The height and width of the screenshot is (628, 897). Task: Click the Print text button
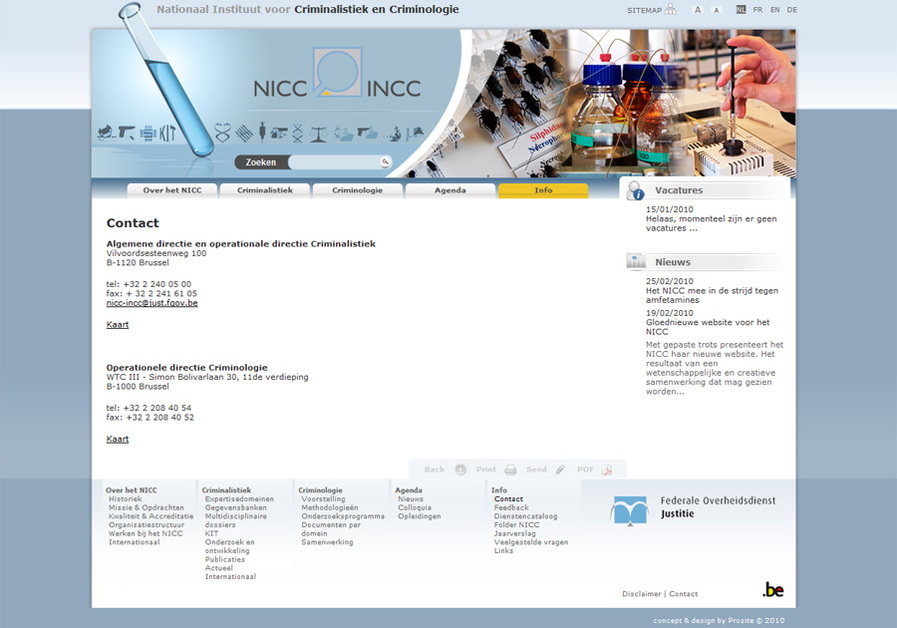pos(486,470)
